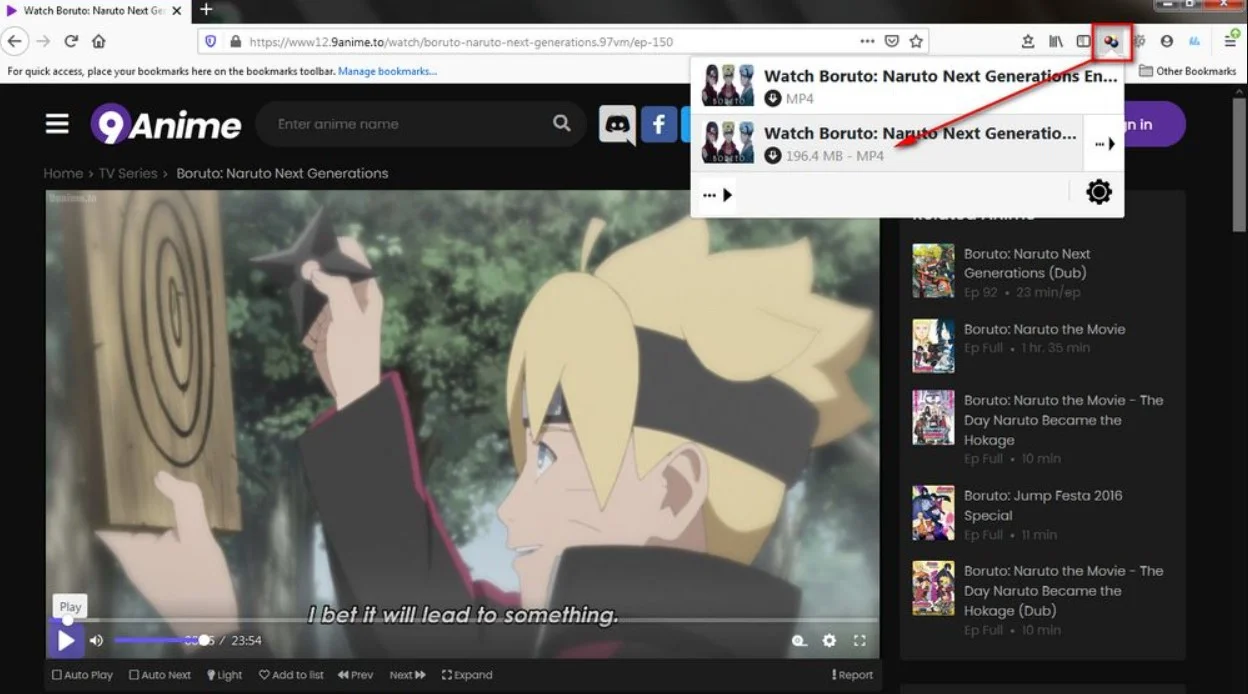Open the Firefox hamburger application menu
This screenshot has width=1248, height=694.
pos(1231,41)
